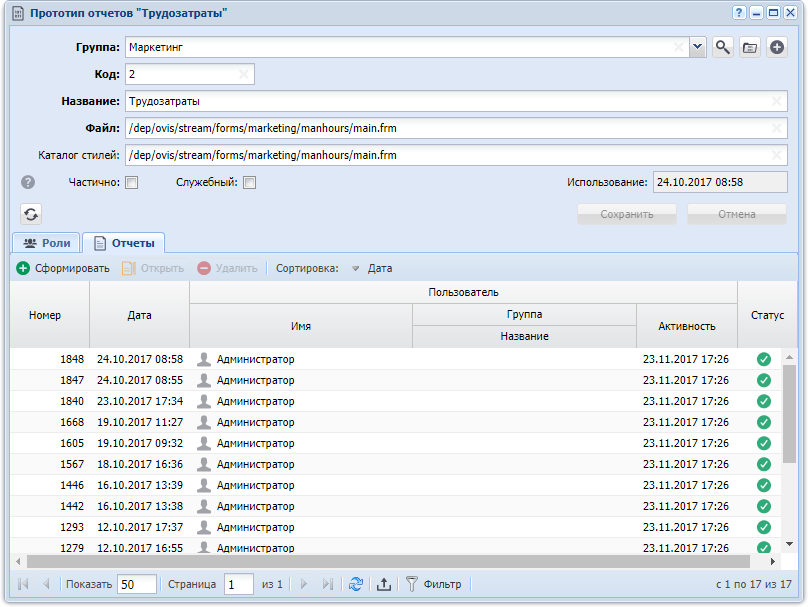Click green status icon for report 1848

pyautogui.click(x=764, y=359)
